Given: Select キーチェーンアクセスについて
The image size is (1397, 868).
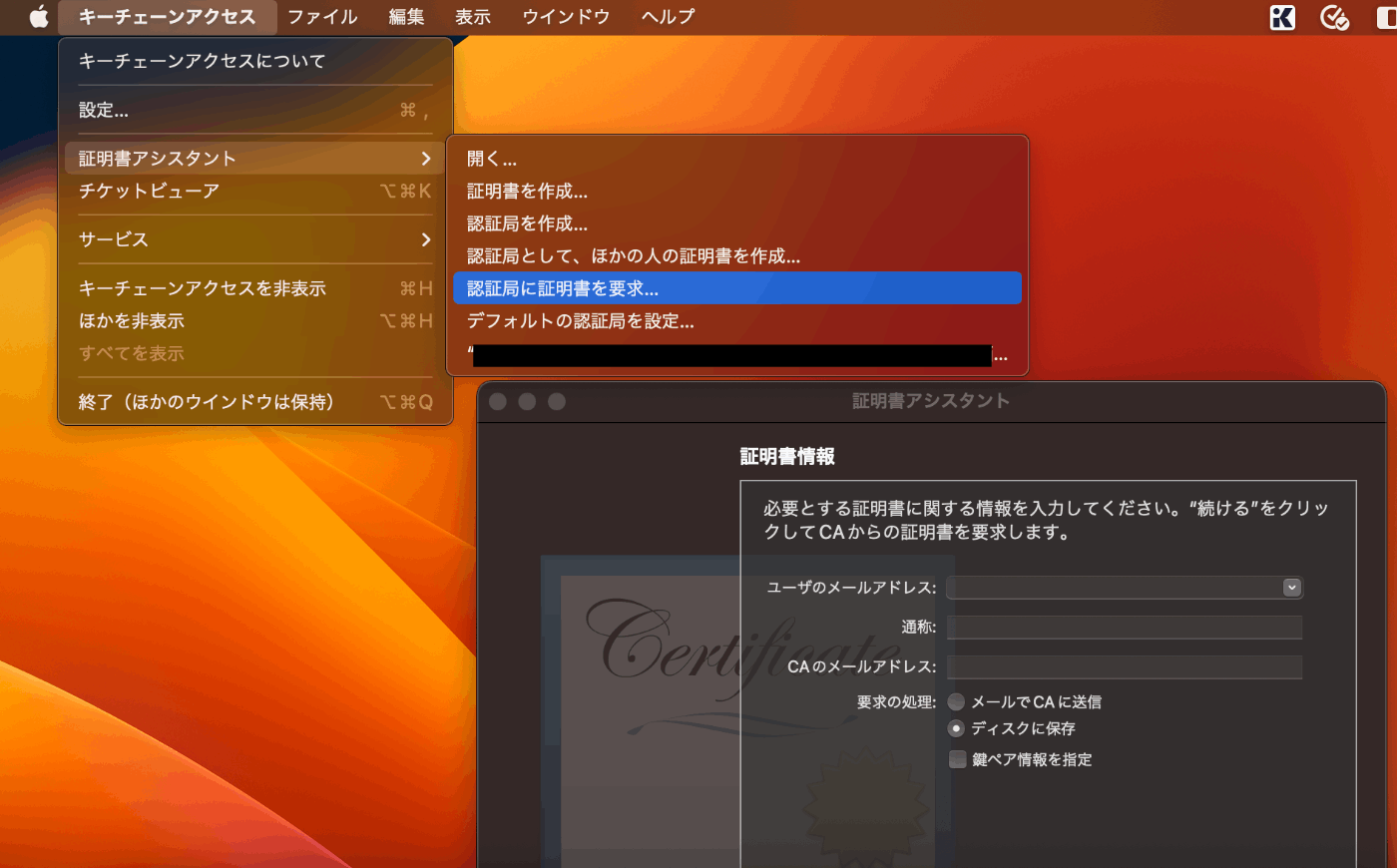Looking at the screenshot, I should tap(255, 61).
